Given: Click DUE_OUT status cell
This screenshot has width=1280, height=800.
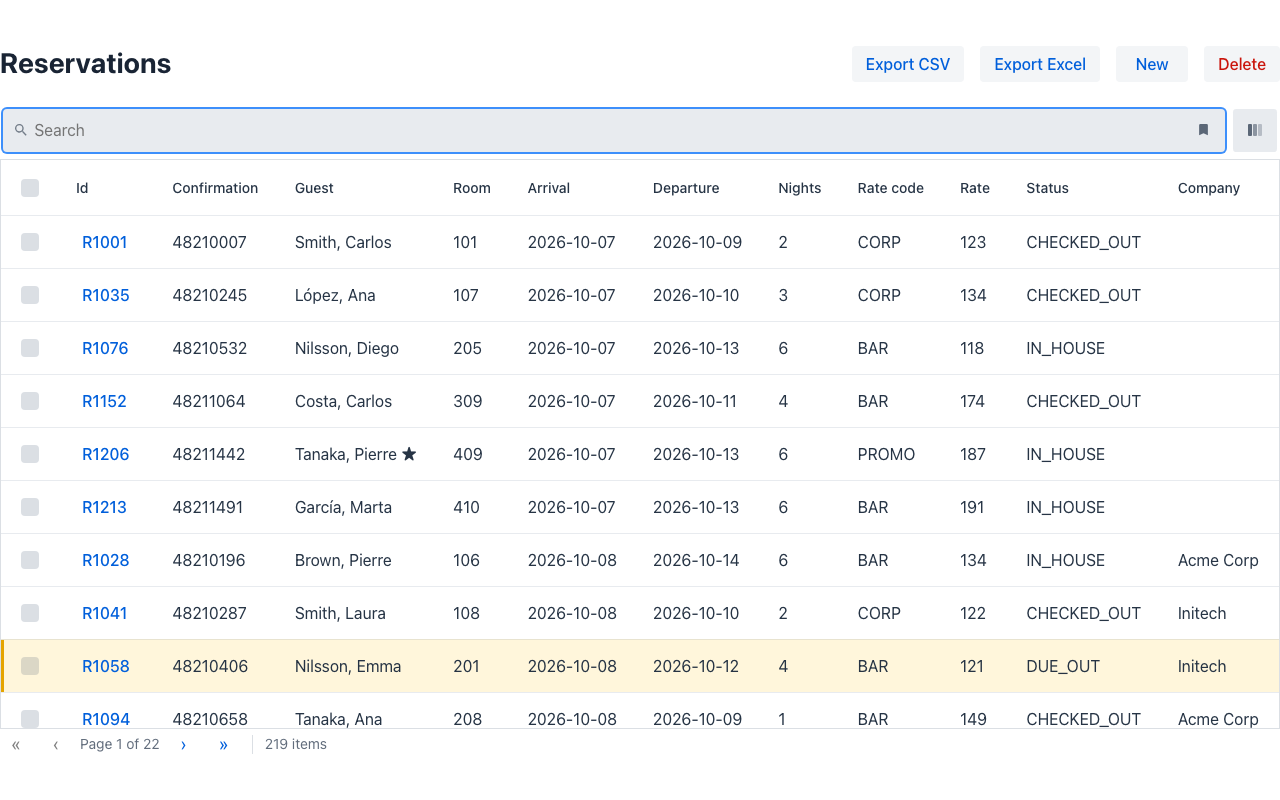Looking at the screenshot, I should click(1063, 666).
